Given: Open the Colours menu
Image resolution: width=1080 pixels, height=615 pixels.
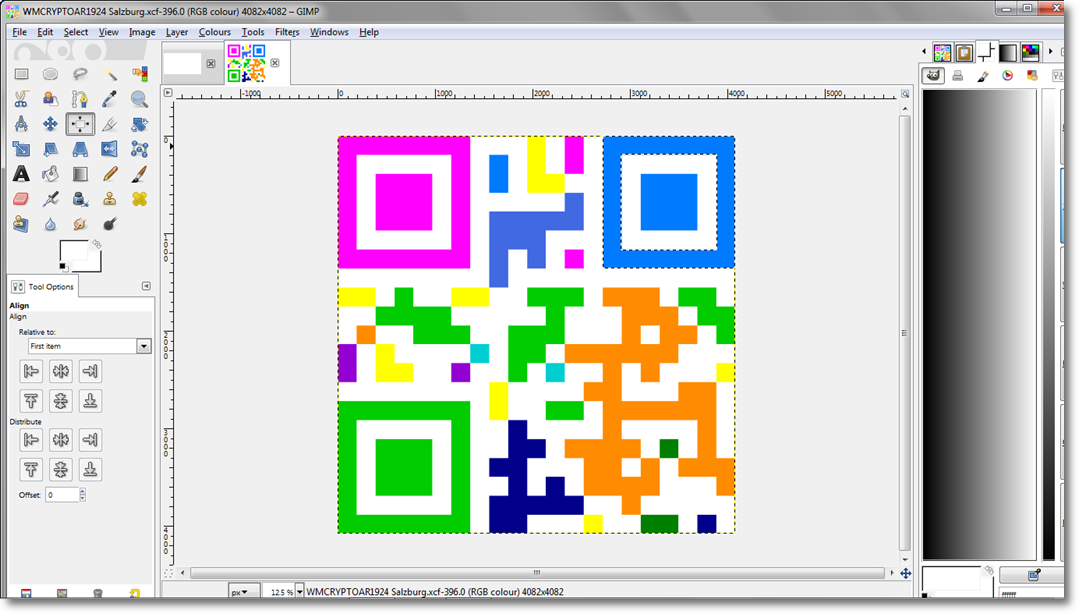Looking at the screenshot, I should tap(215, 32).
